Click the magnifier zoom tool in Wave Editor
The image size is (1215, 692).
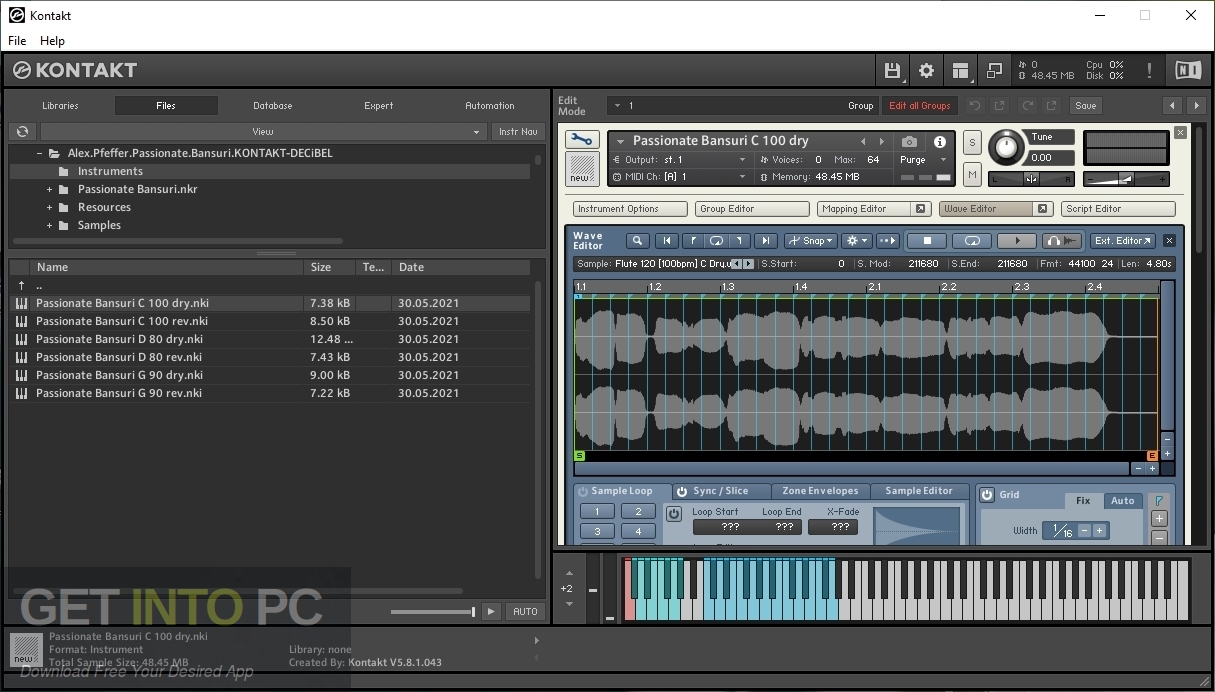pos(638,241)
